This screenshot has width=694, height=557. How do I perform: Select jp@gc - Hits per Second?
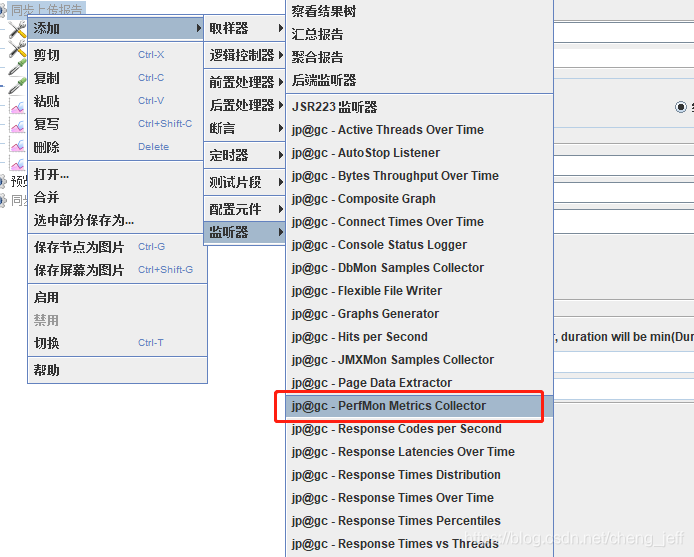coord(420,337)
